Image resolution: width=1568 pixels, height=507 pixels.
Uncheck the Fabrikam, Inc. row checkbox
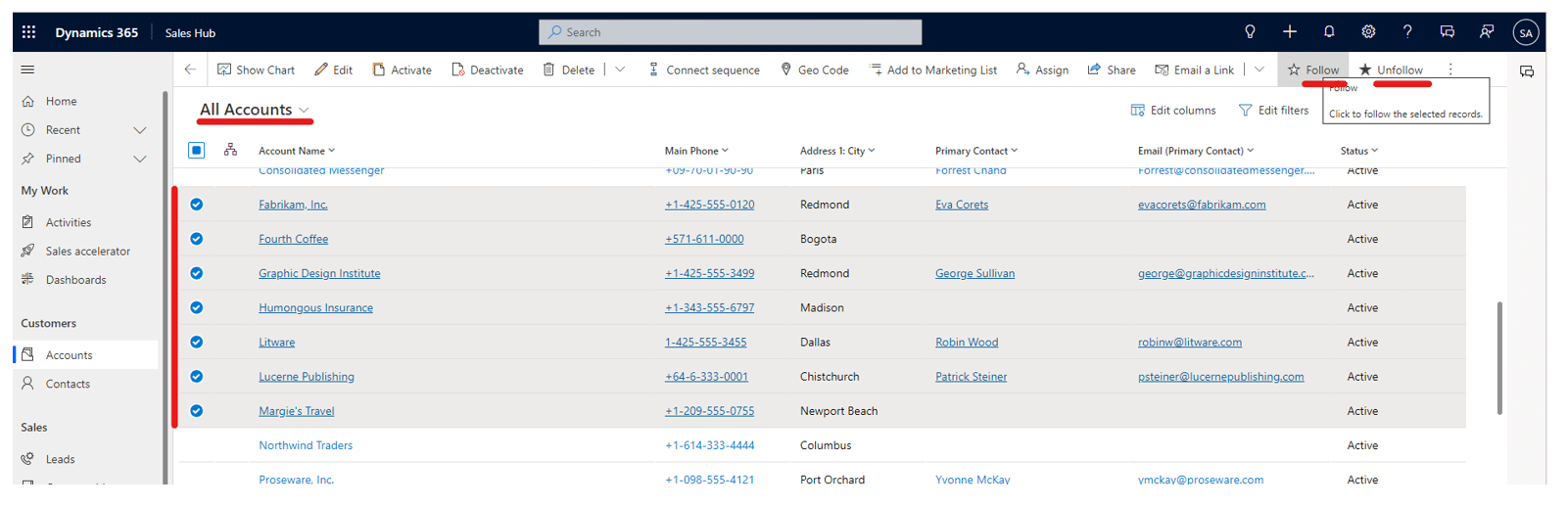click(x=197, y=205)
